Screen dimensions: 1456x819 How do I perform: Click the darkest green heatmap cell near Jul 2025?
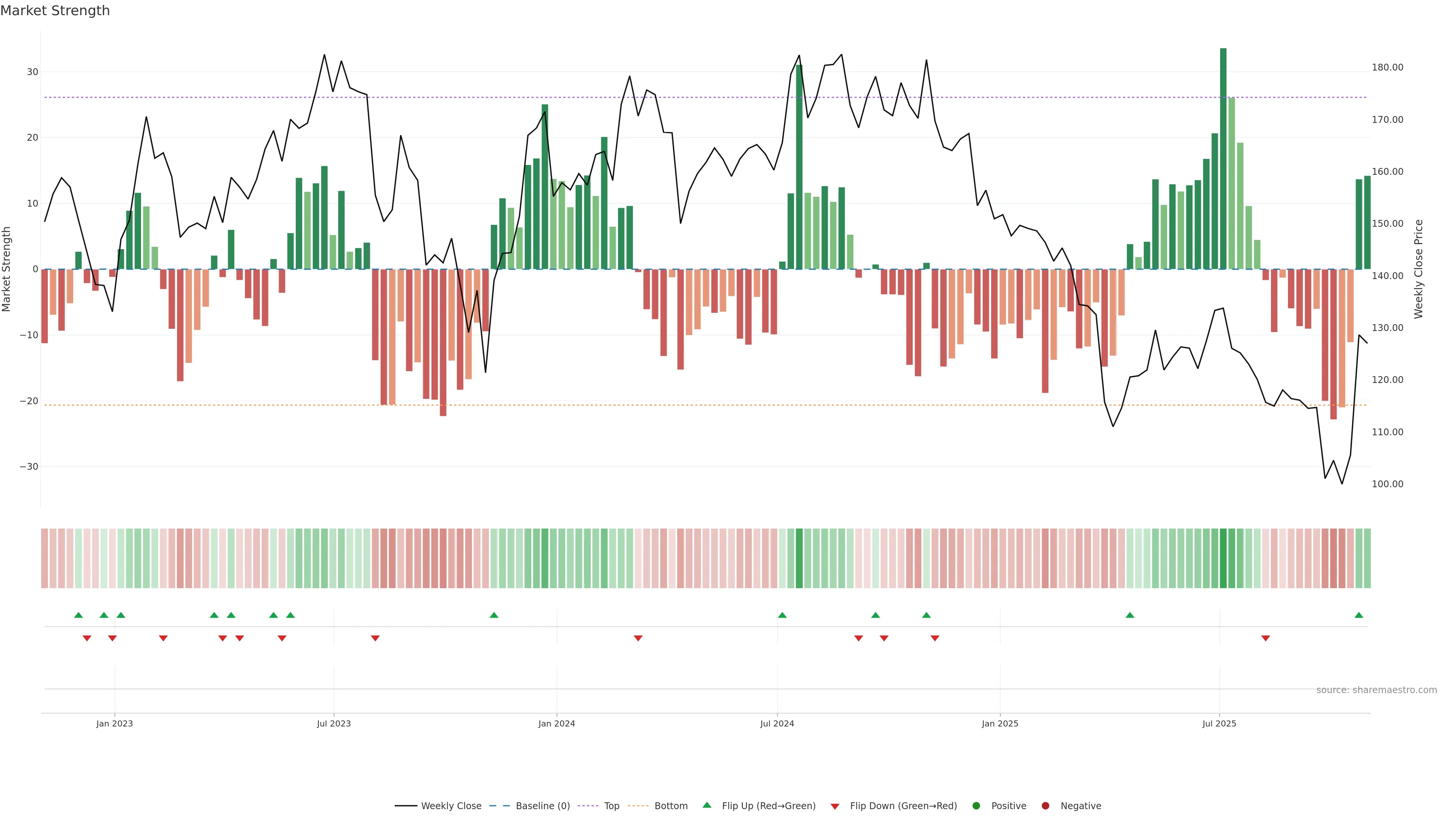tap(1223, 559)
